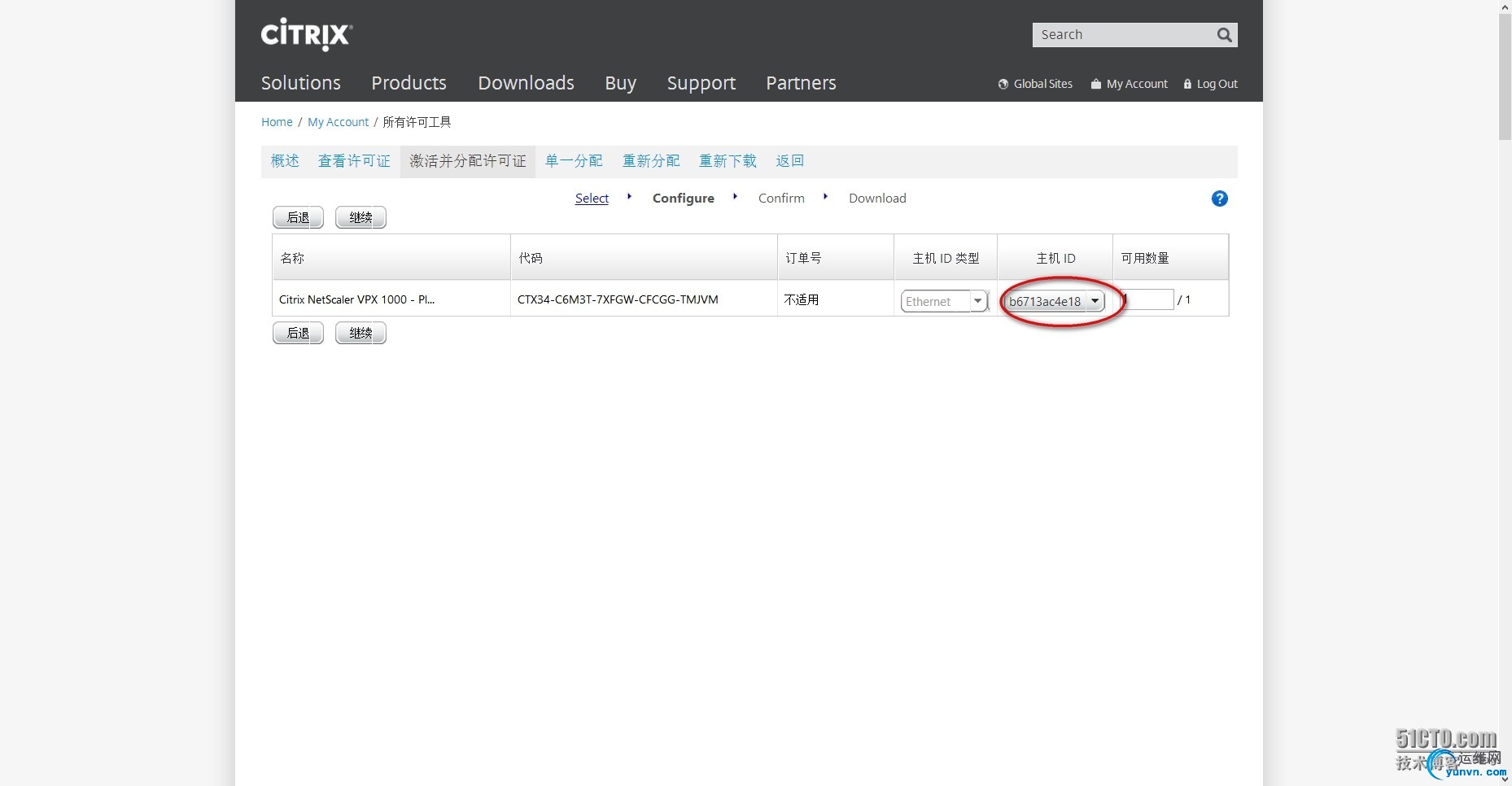
Task: Click the 可用数量 quantity input field
Action: (1147, 299)
